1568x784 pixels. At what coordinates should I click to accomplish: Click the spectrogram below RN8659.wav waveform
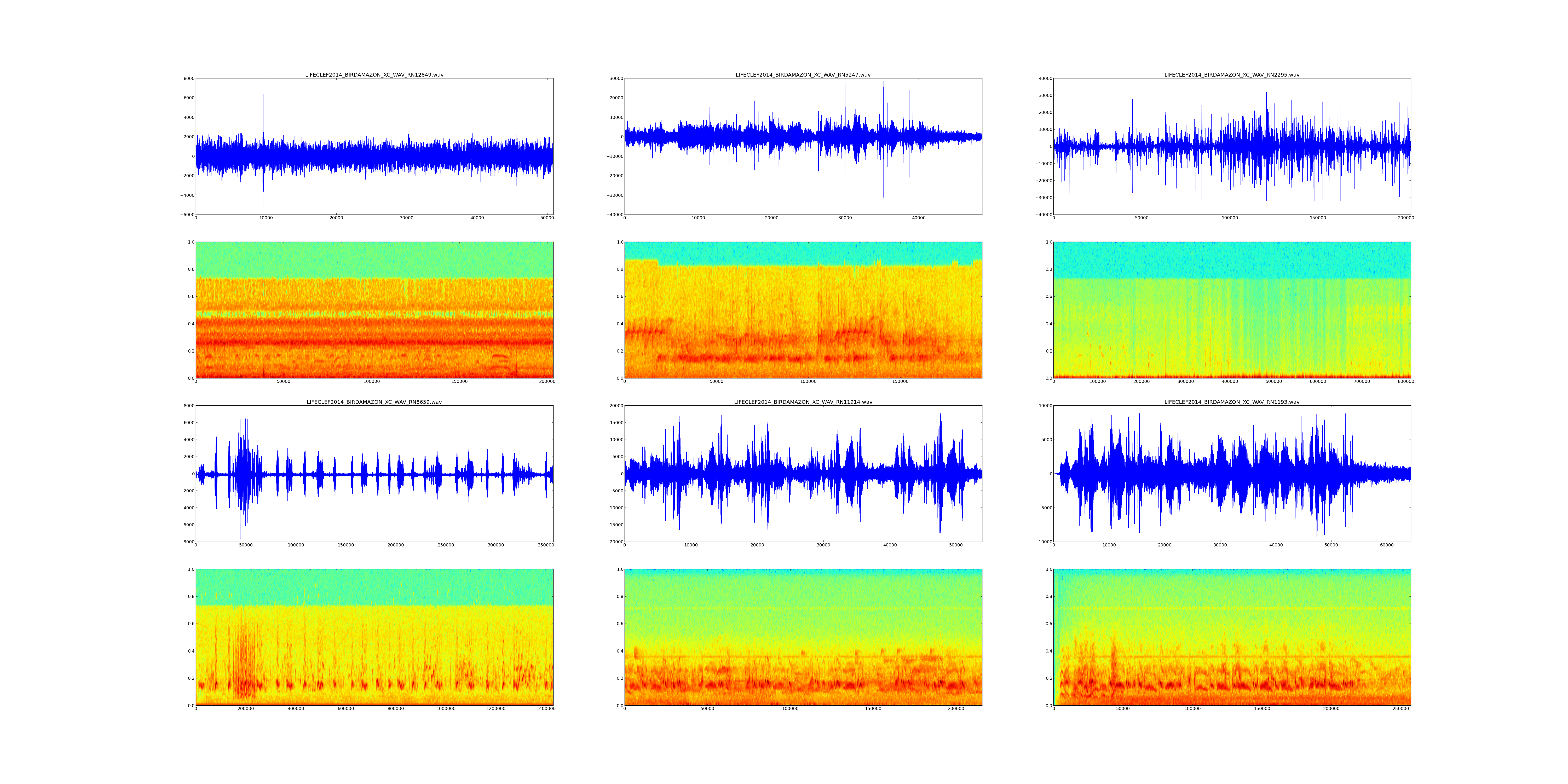point(374,637)
